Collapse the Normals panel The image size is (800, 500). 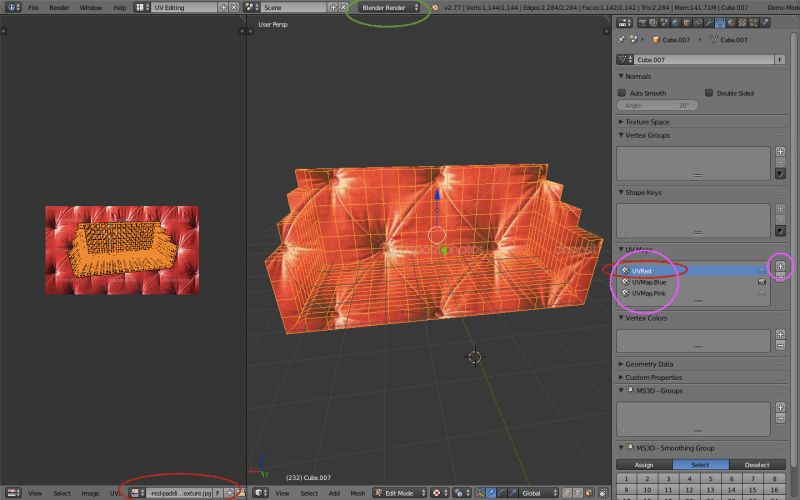pyautogui.click(x=621, y=76)
